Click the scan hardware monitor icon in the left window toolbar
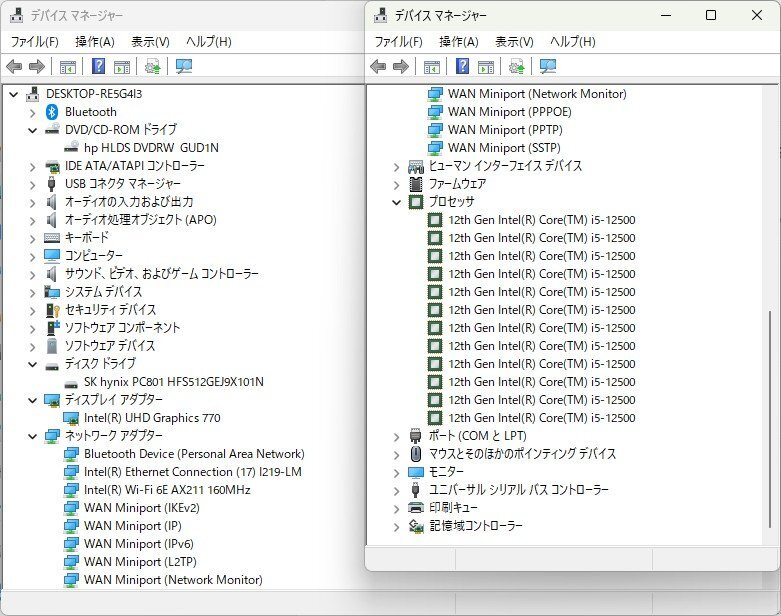The image size is (781, 616). click(184, 67)
